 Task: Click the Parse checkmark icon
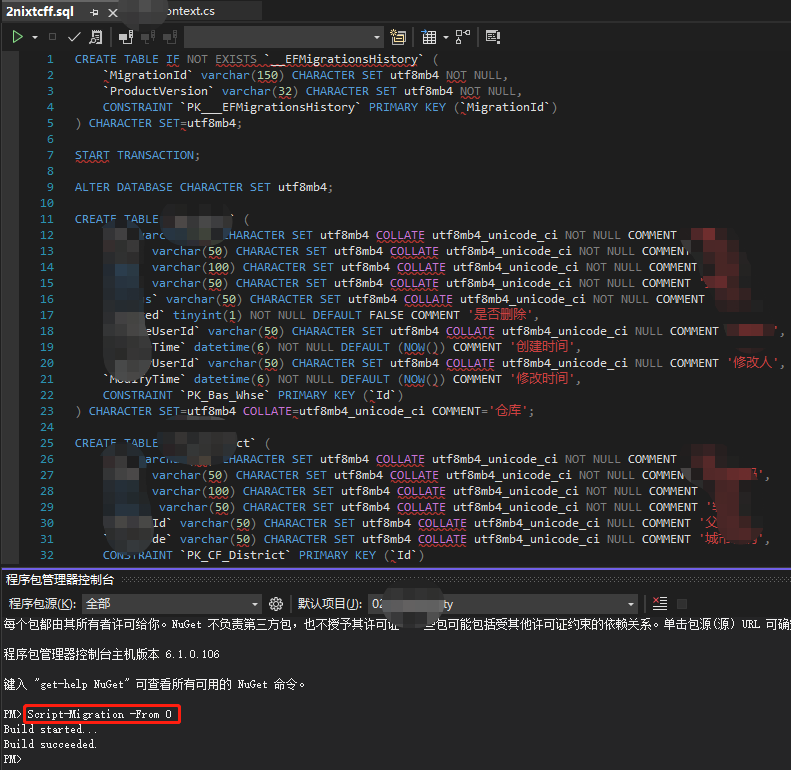74,37
